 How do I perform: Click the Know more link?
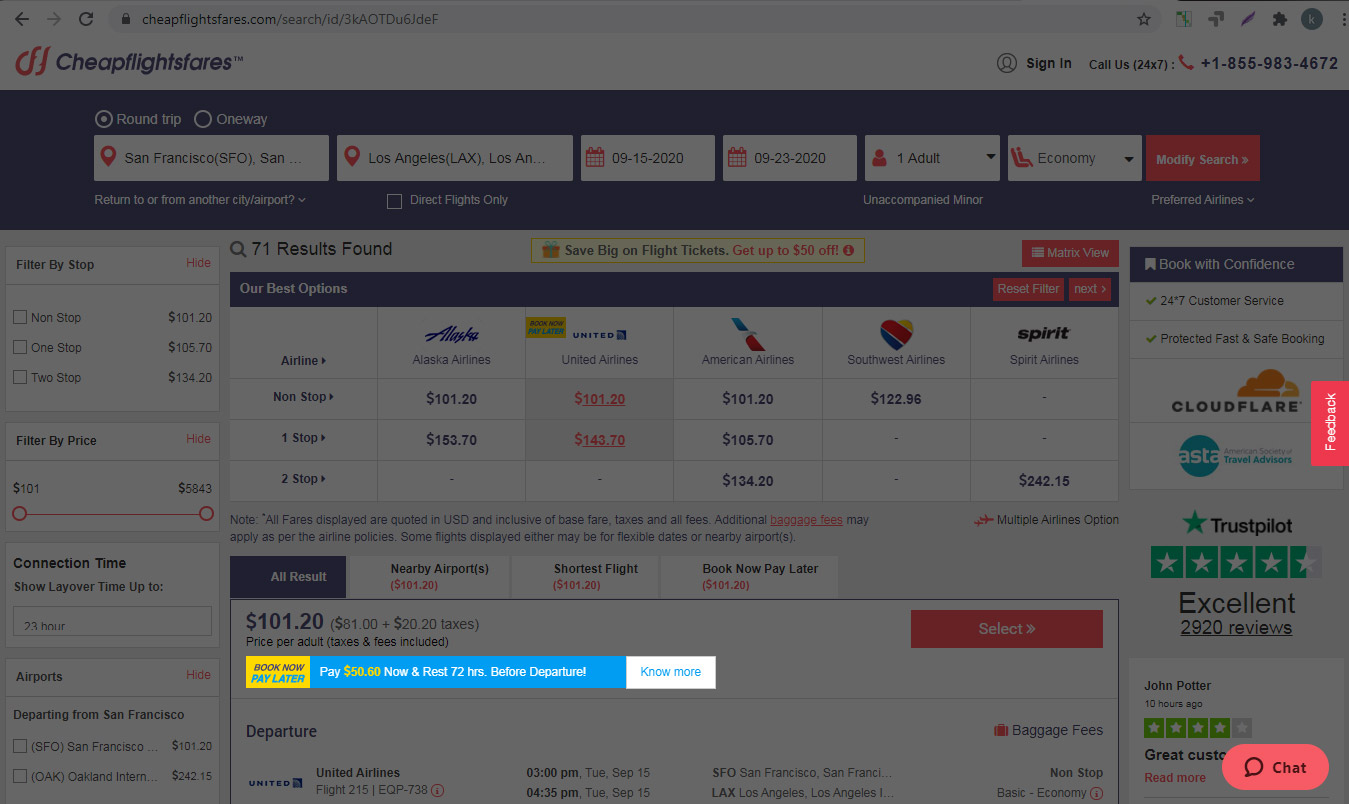(671, 672)
